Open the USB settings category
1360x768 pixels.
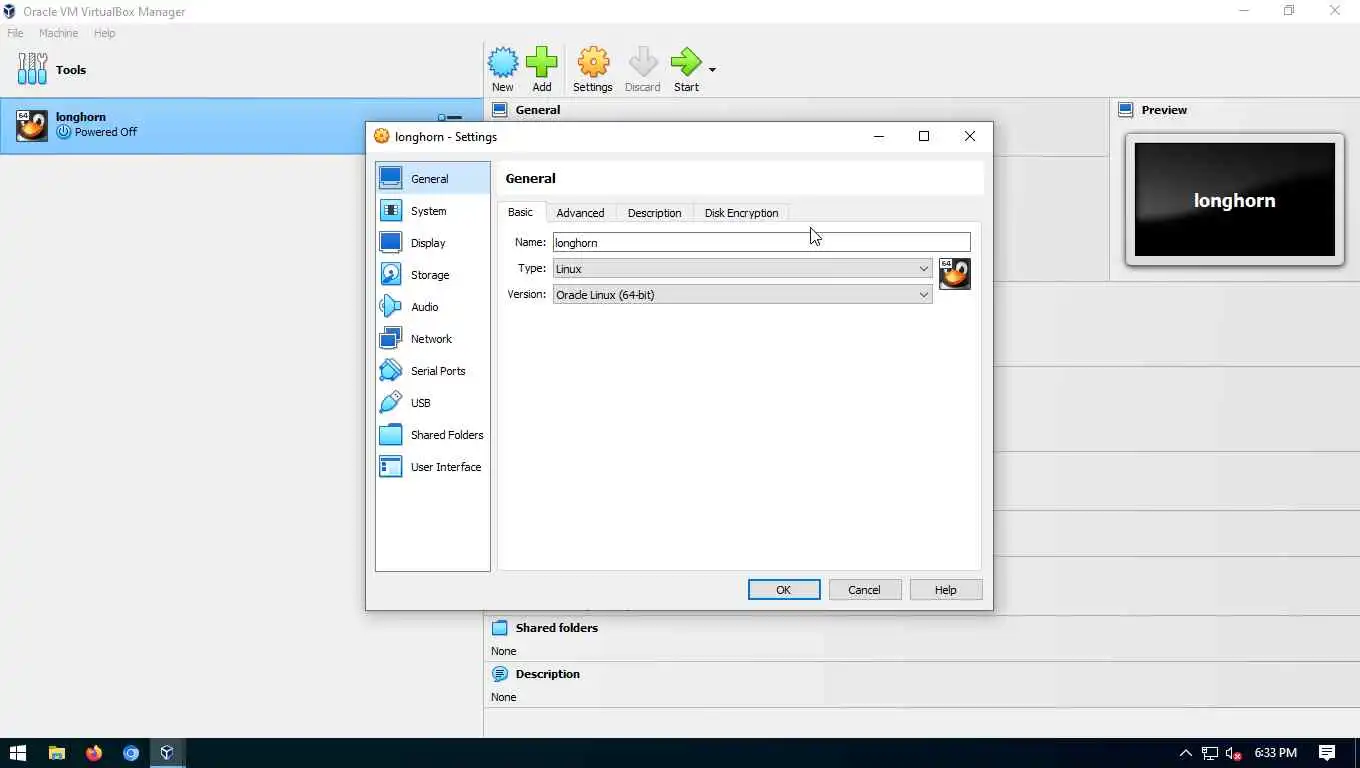click(x=433, y=403)
